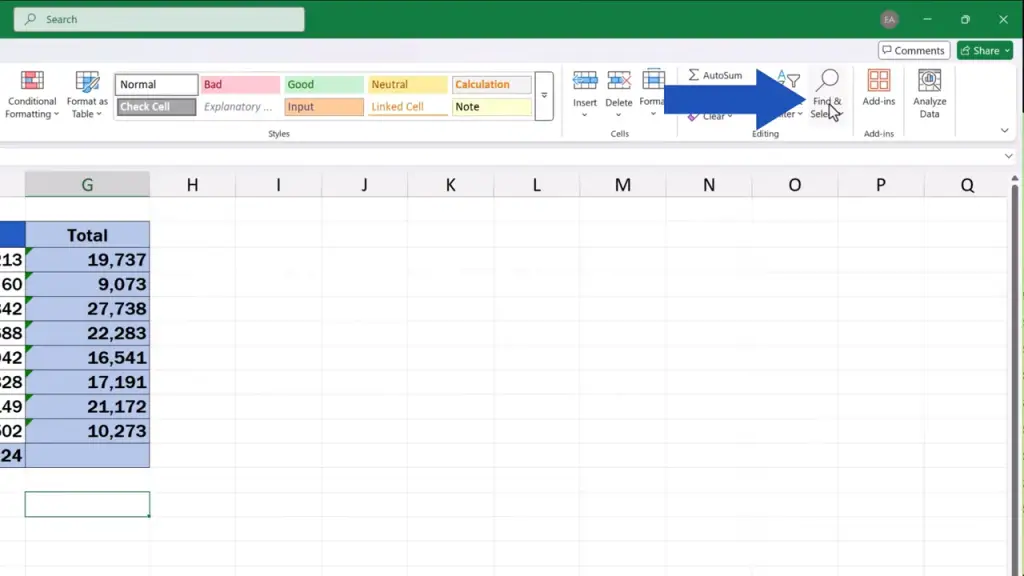Select column G header
This screenshot has width=1024, height=576.
[87, 184]
